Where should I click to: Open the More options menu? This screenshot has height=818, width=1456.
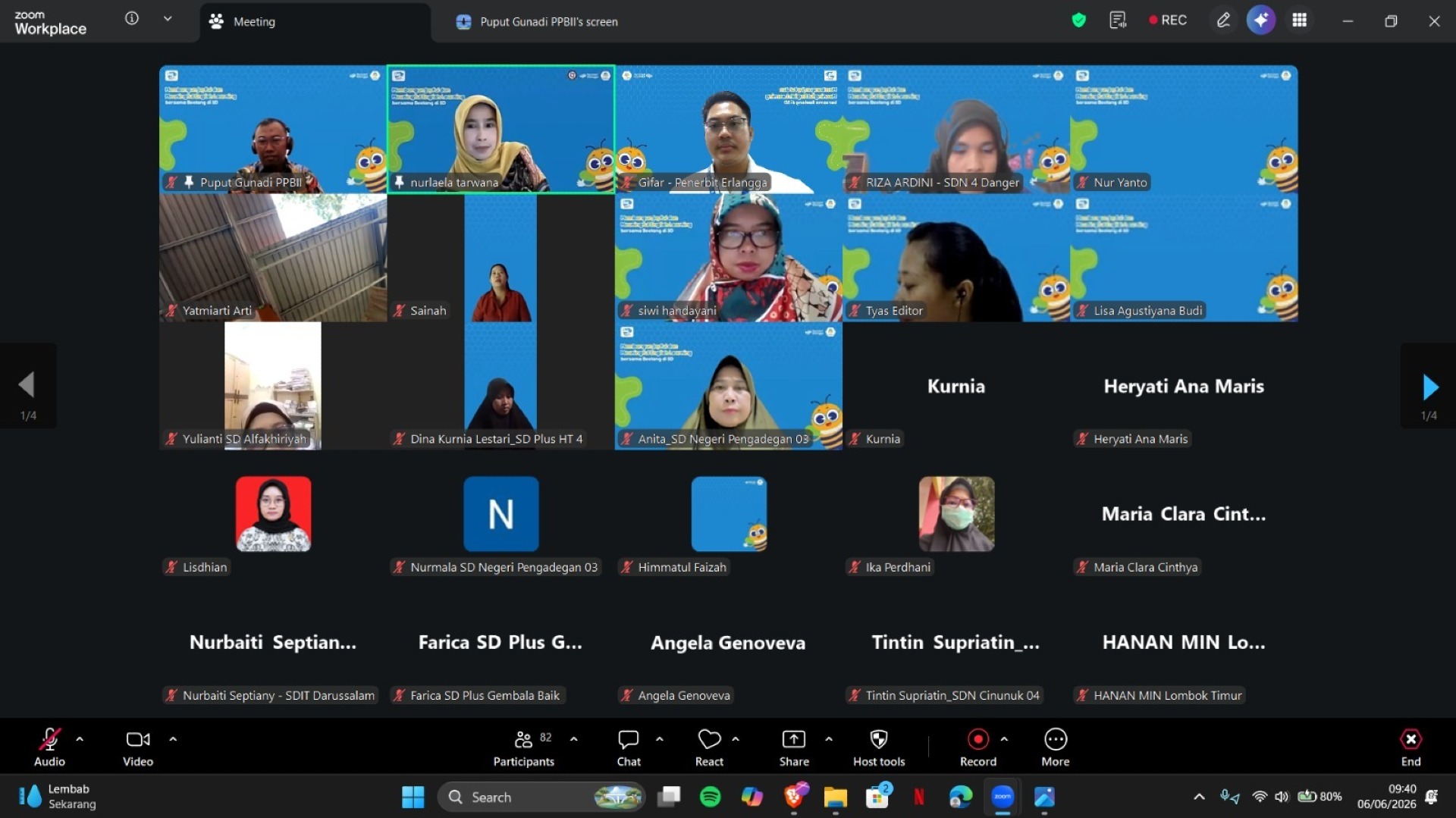coord(1056,747)
